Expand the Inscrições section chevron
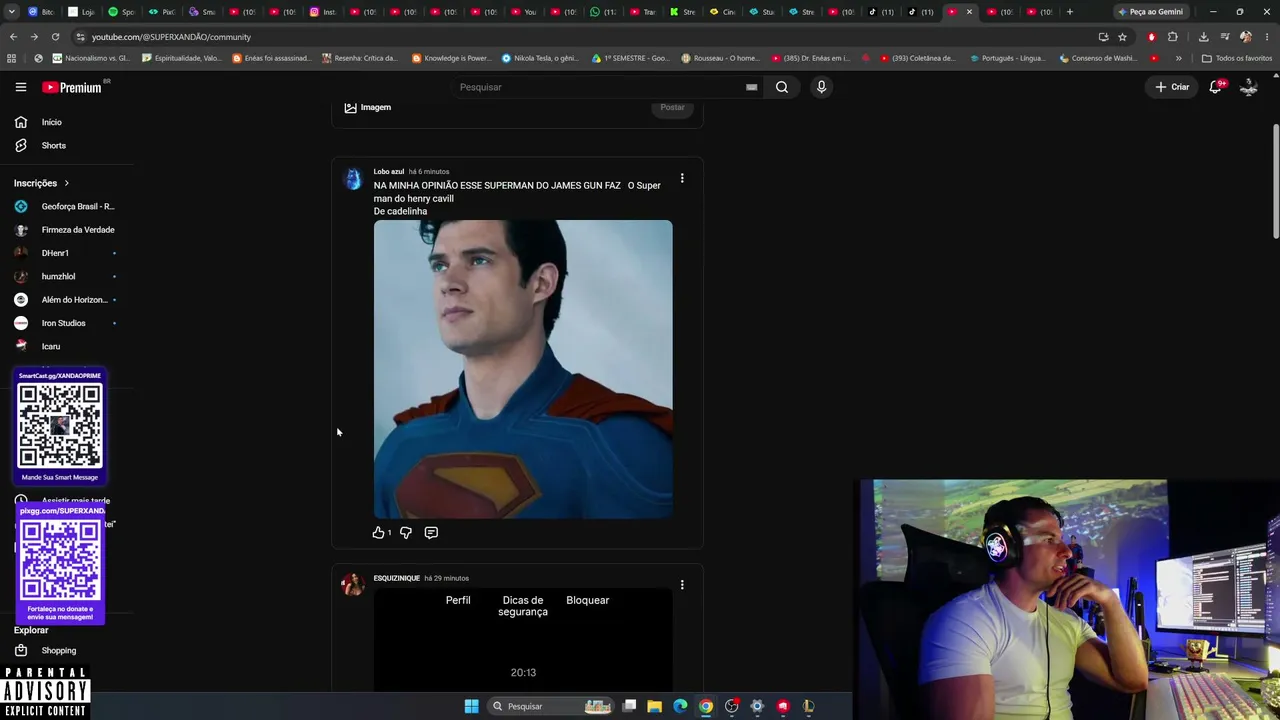The image size is (1280, 720). (67, 183)
